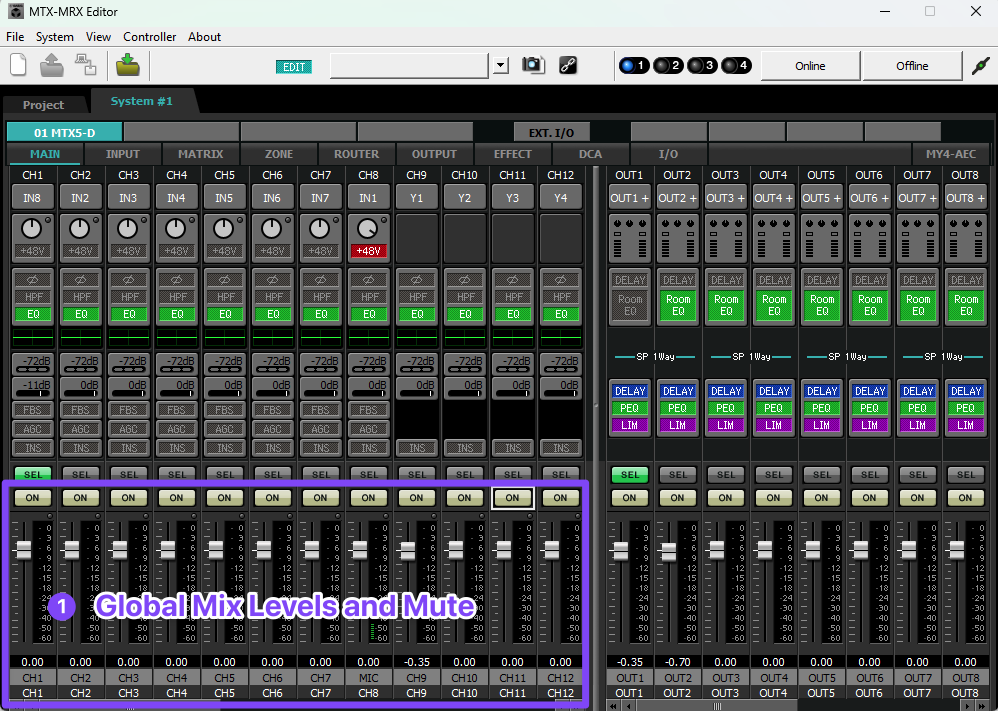
Task: Disable +48V phantom power on CH8
Action: coord(369,251)
